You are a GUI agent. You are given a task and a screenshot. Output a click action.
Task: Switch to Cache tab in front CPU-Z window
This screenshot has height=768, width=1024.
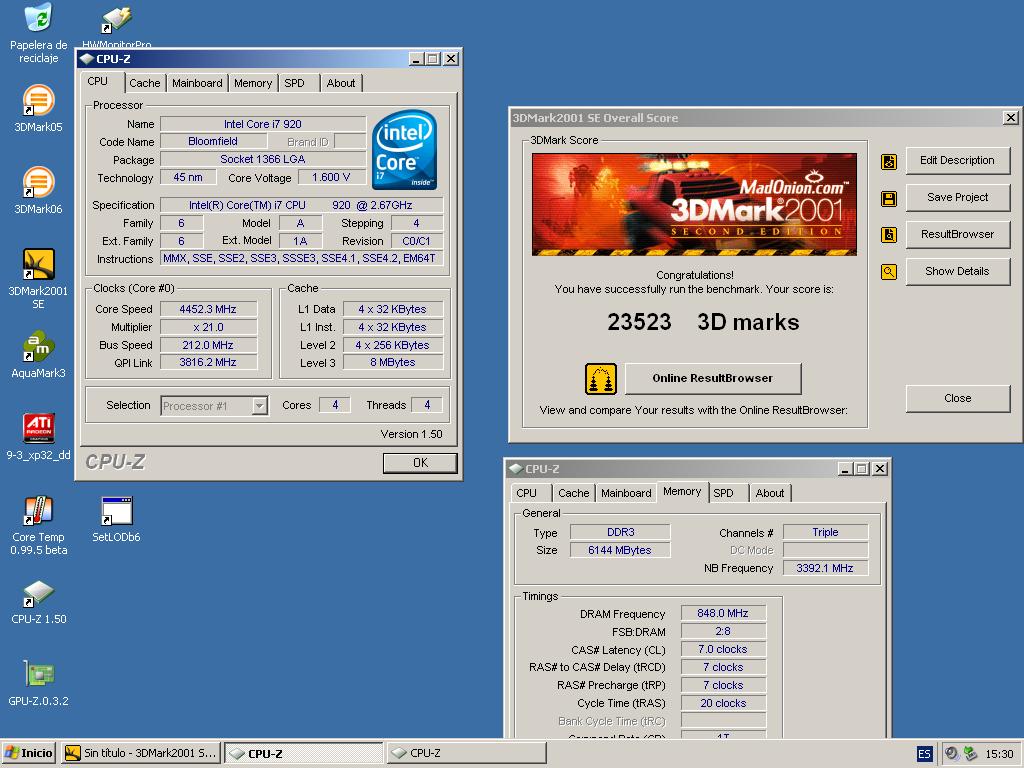[144, 83]
